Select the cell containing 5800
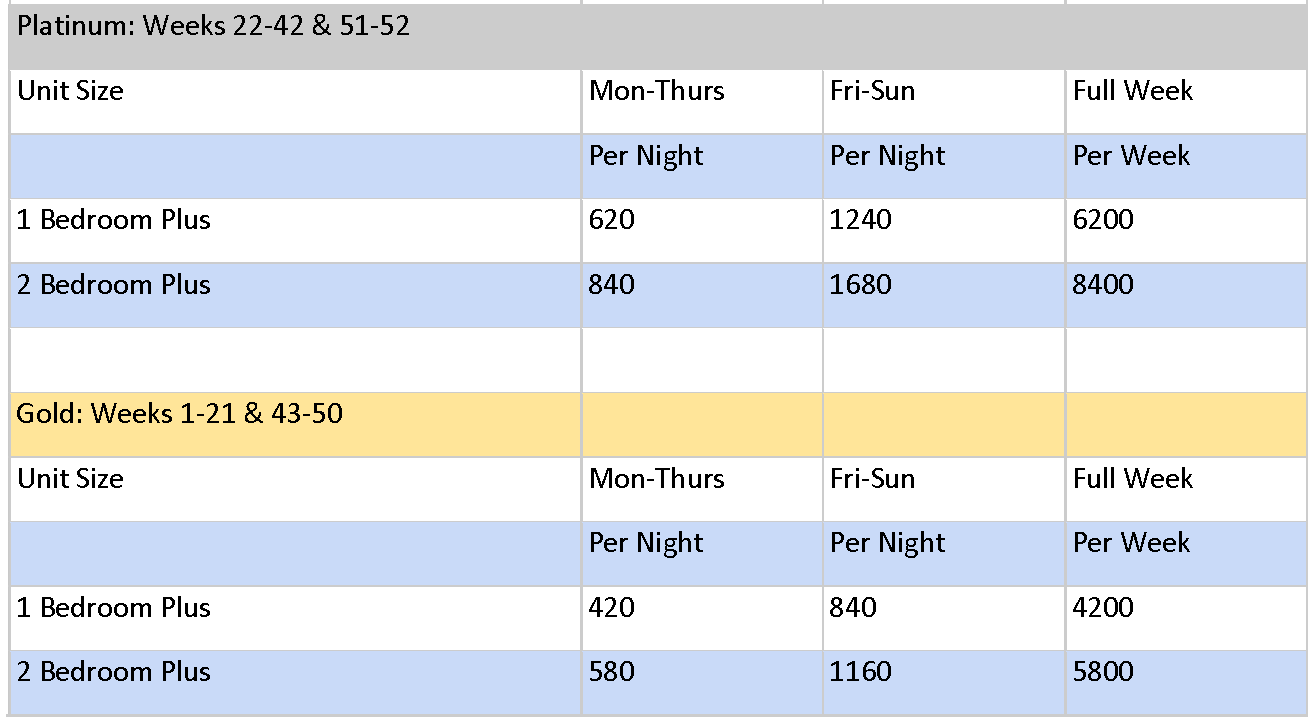 point(1186,682)
